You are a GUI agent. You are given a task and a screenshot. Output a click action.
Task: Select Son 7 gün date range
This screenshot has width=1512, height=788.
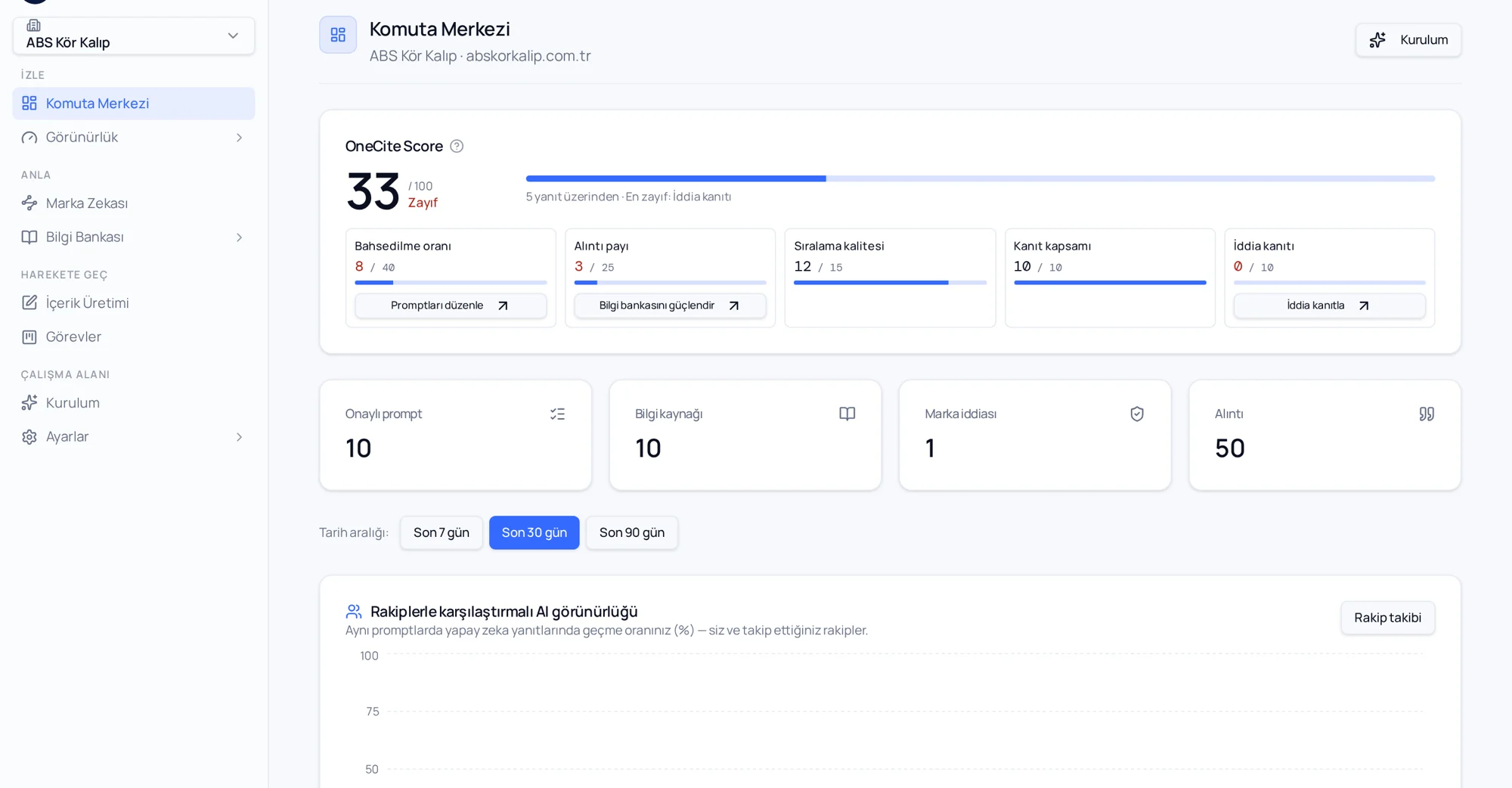(442, 532)
